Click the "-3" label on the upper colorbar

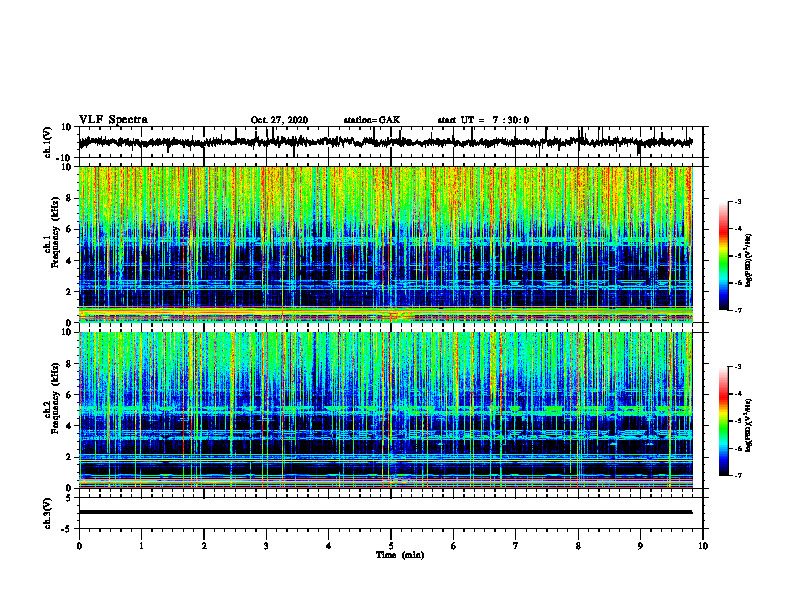[738, 202]
